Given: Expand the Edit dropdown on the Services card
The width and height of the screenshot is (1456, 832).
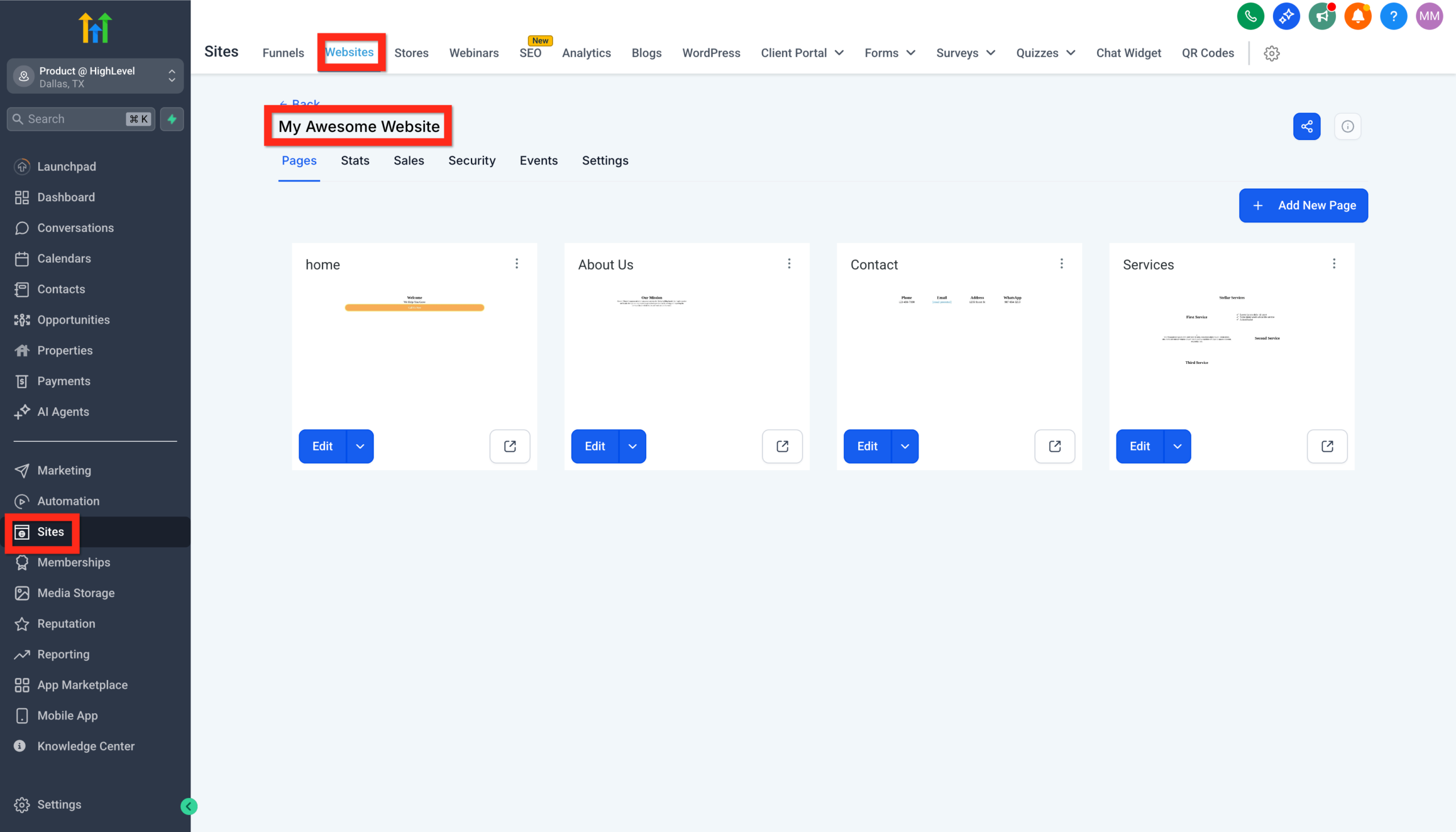Looking at the screenshot, I should tap(1177, 446).
